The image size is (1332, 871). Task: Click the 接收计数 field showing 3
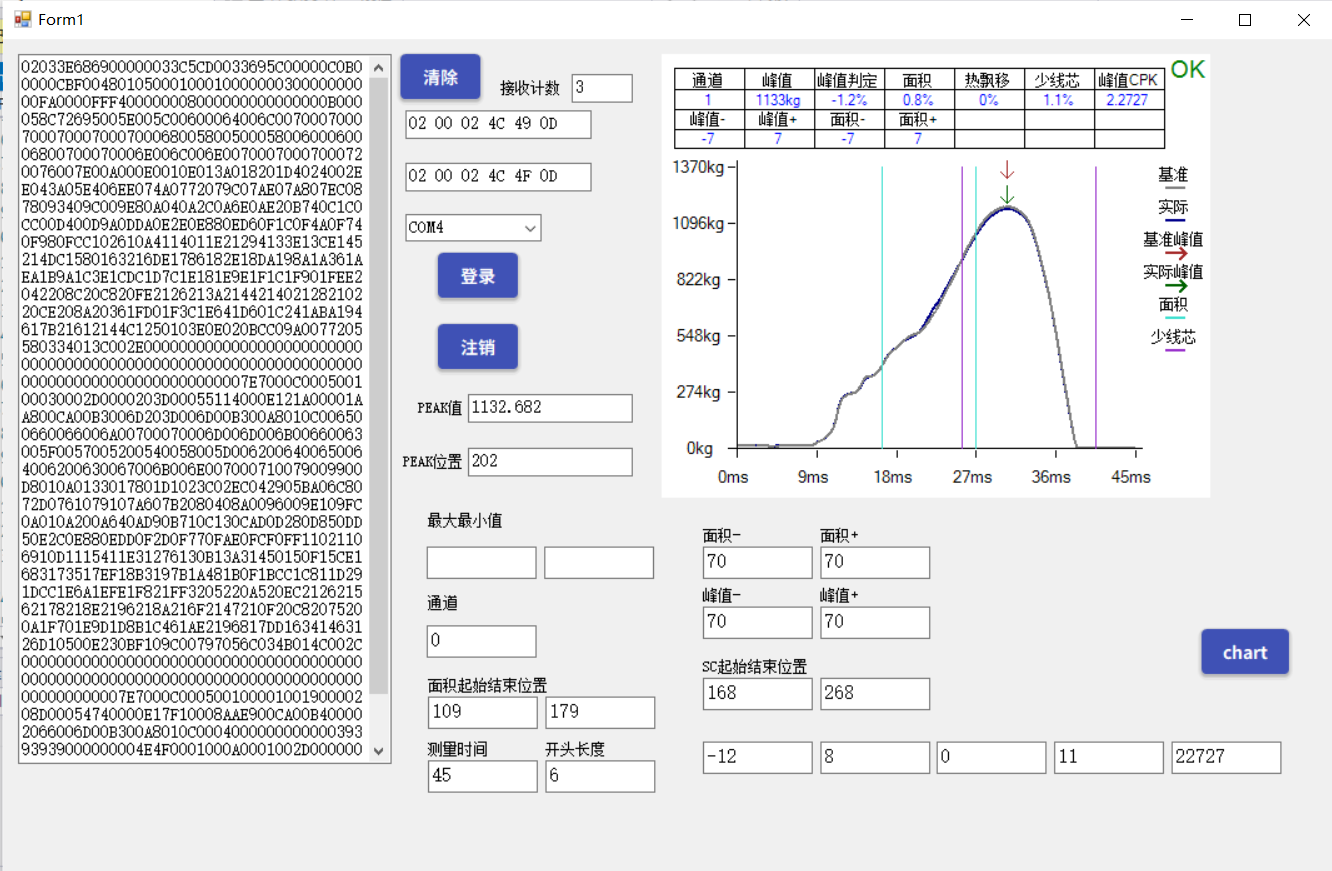pyautogui.click(x=602, y=88)
